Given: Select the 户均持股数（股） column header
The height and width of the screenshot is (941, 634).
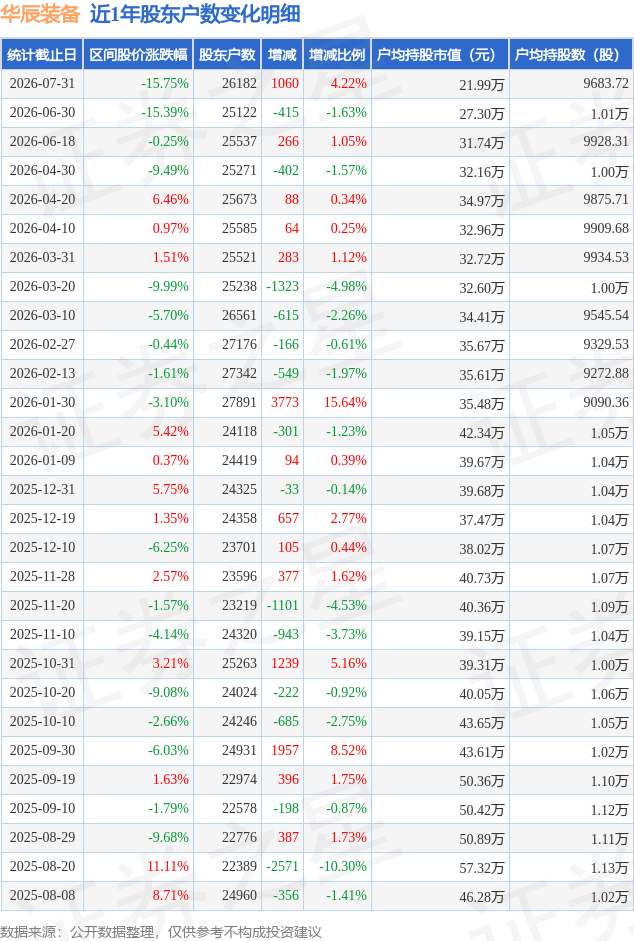Looking at the screenshot, I should coord(571,55).
